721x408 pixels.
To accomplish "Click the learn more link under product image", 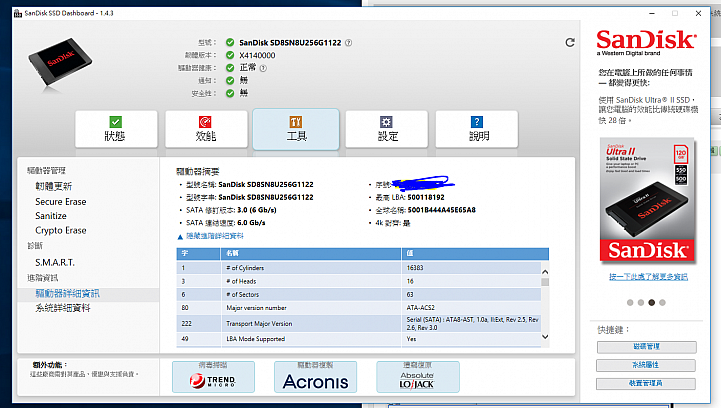I will click(648, 277).
